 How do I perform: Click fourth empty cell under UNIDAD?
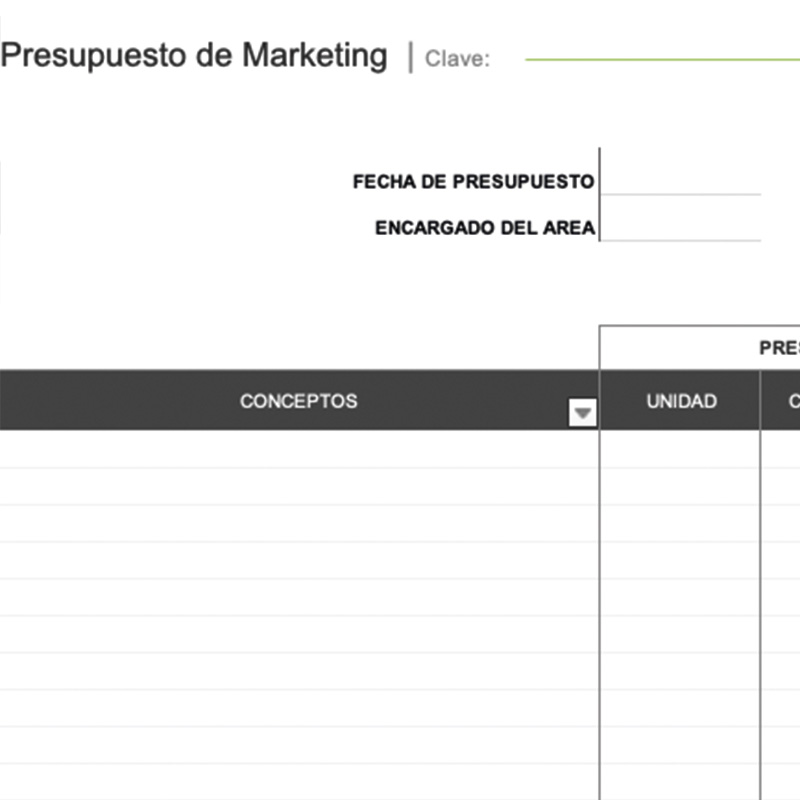coord(680,560)
